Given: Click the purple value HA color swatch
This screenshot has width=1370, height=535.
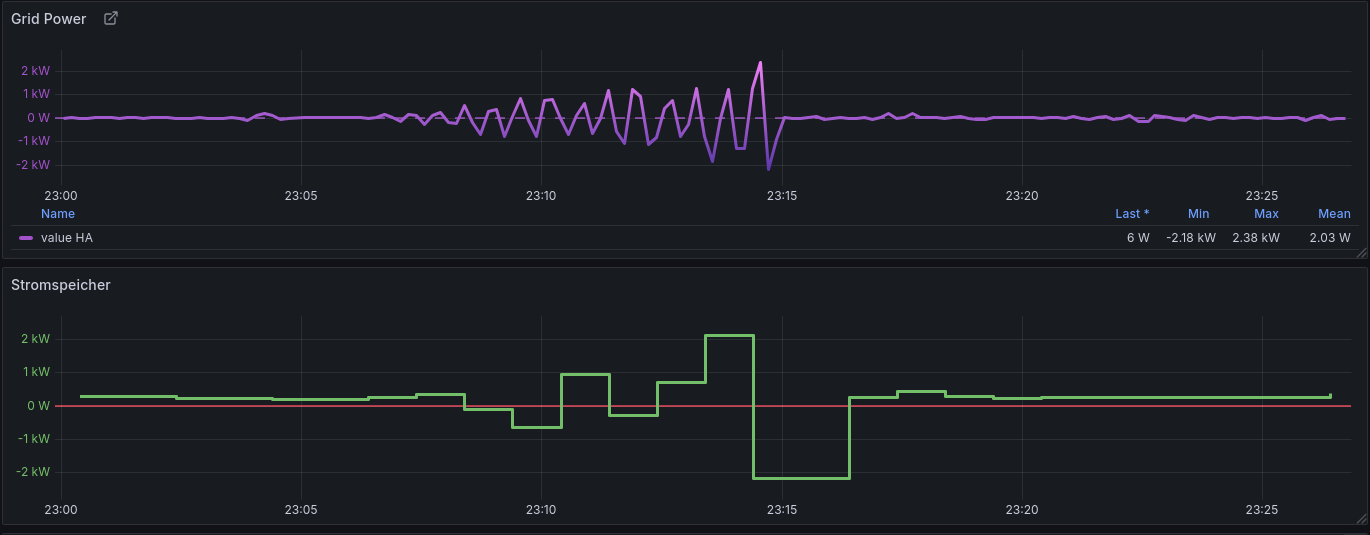Looking at the screenshot, I should coord(26,238).
